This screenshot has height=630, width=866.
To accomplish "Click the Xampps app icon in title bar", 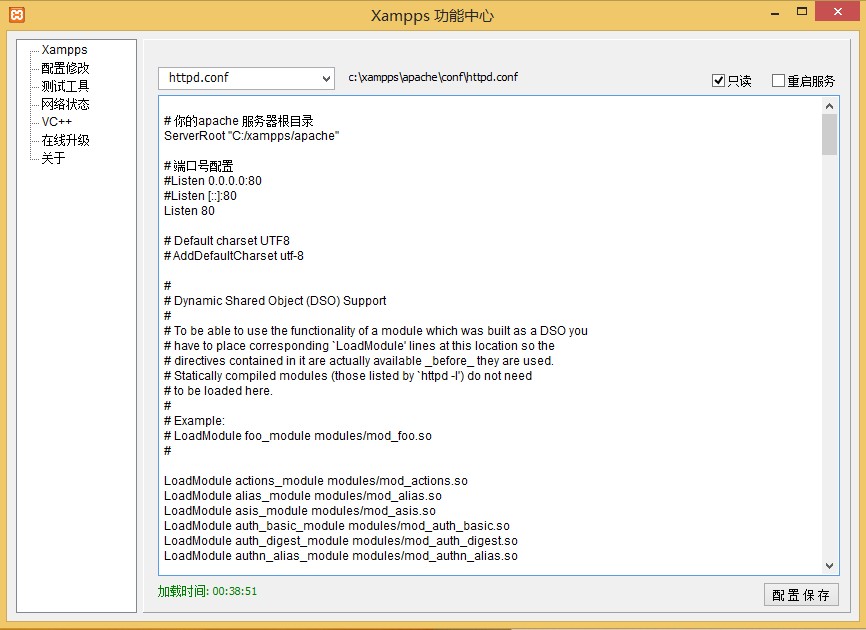I will (17, 15).
